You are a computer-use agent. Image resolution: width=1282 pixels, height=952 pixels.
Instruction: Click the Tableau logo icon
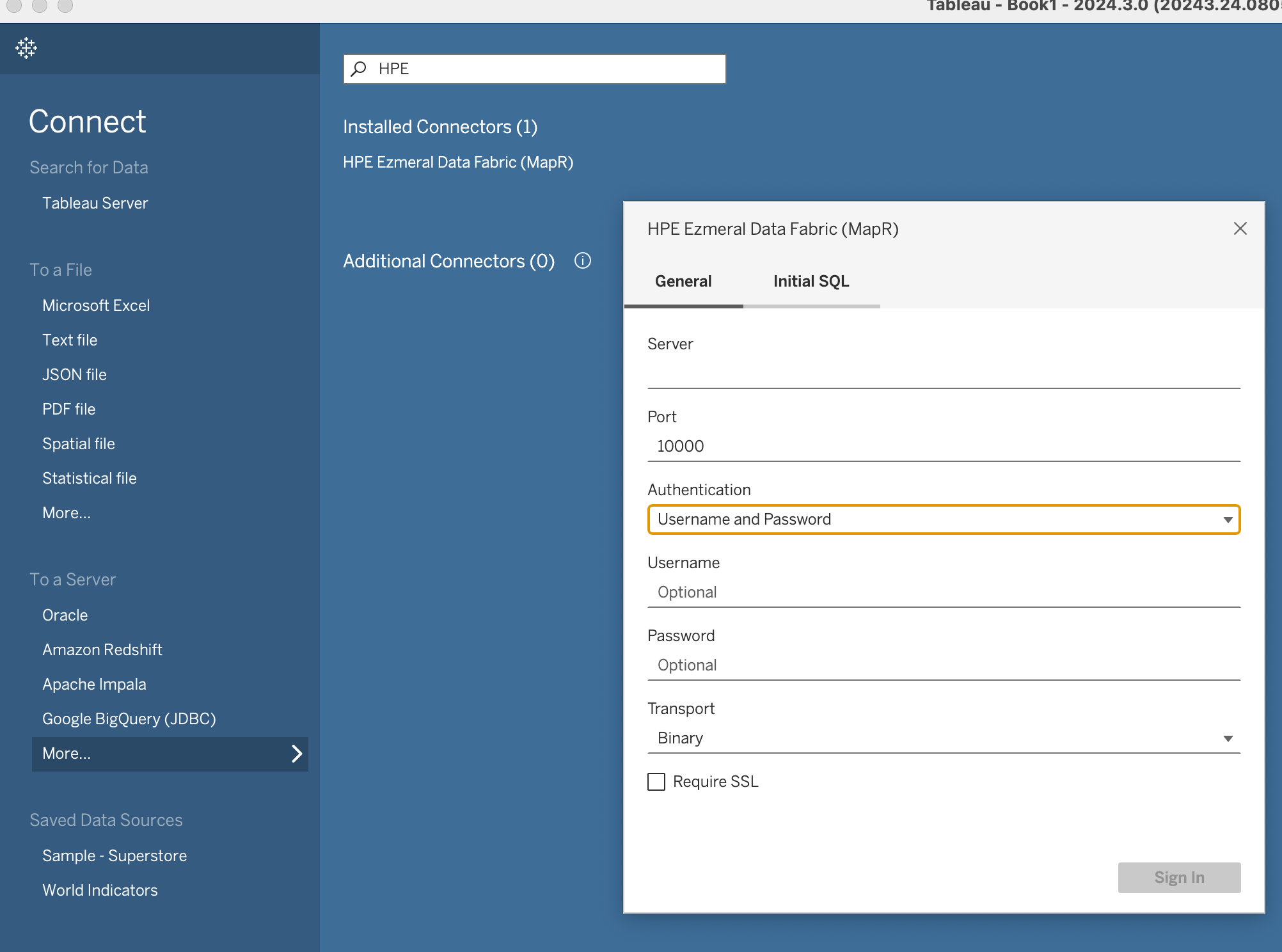pos(26,48)
